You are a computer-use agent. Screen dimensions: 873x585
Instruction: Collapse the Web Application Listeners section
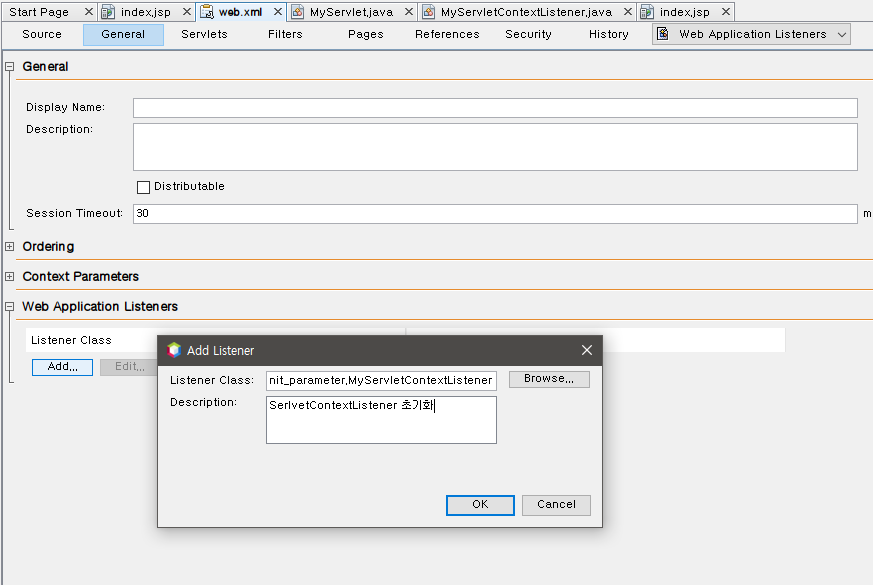(x=9, y=307)
